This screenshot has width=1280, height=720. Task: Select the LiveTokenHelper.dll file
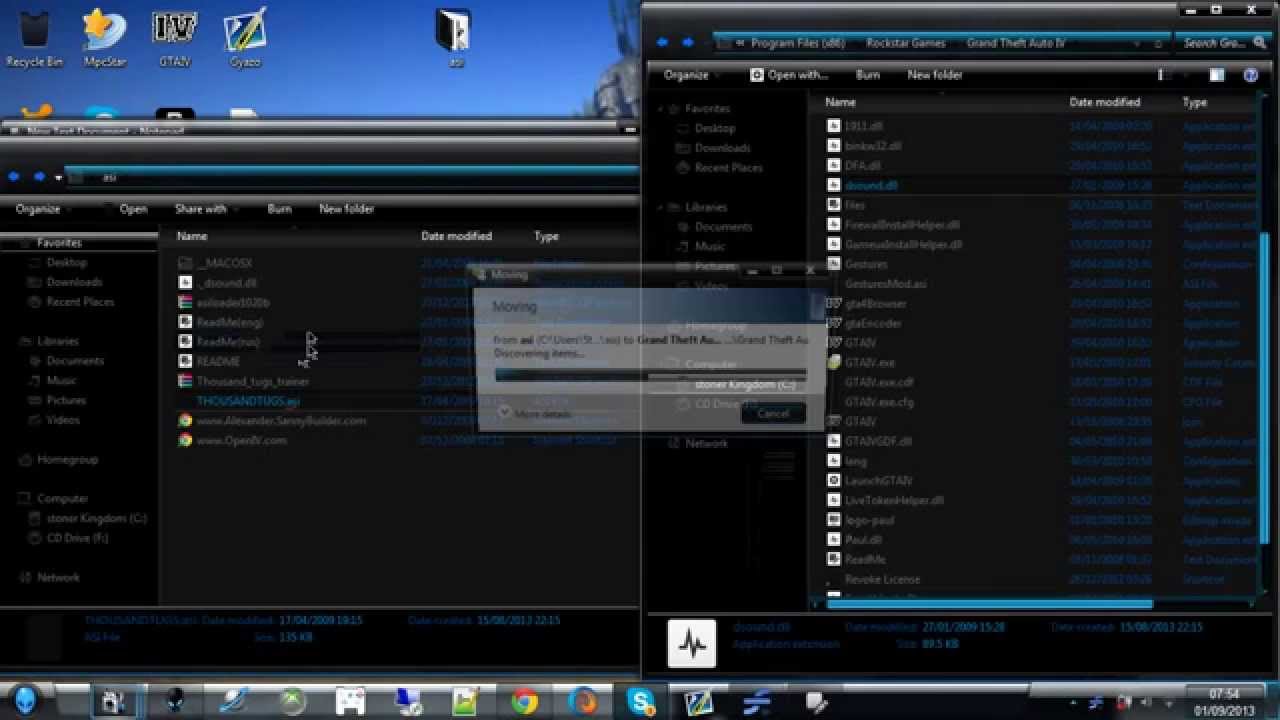(x=893, y=500)
